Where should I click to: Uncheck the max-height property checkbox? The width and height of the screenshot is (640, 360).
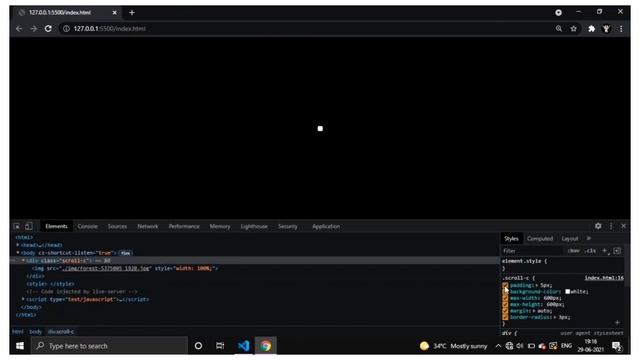[505, 304]
